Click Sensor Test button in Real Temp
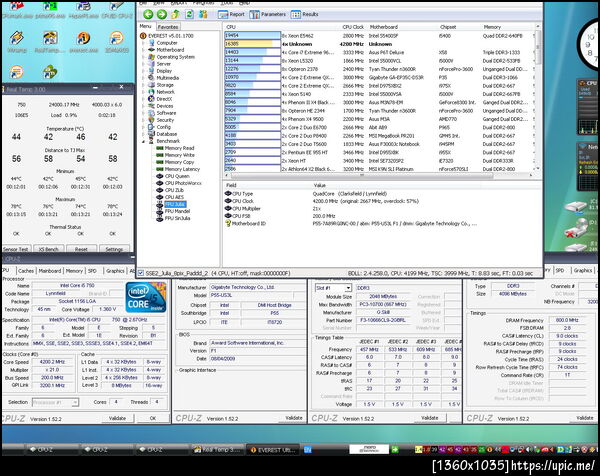Image resolution: width=600 pixels, height=476 pixels. click(x=16, y=249)
